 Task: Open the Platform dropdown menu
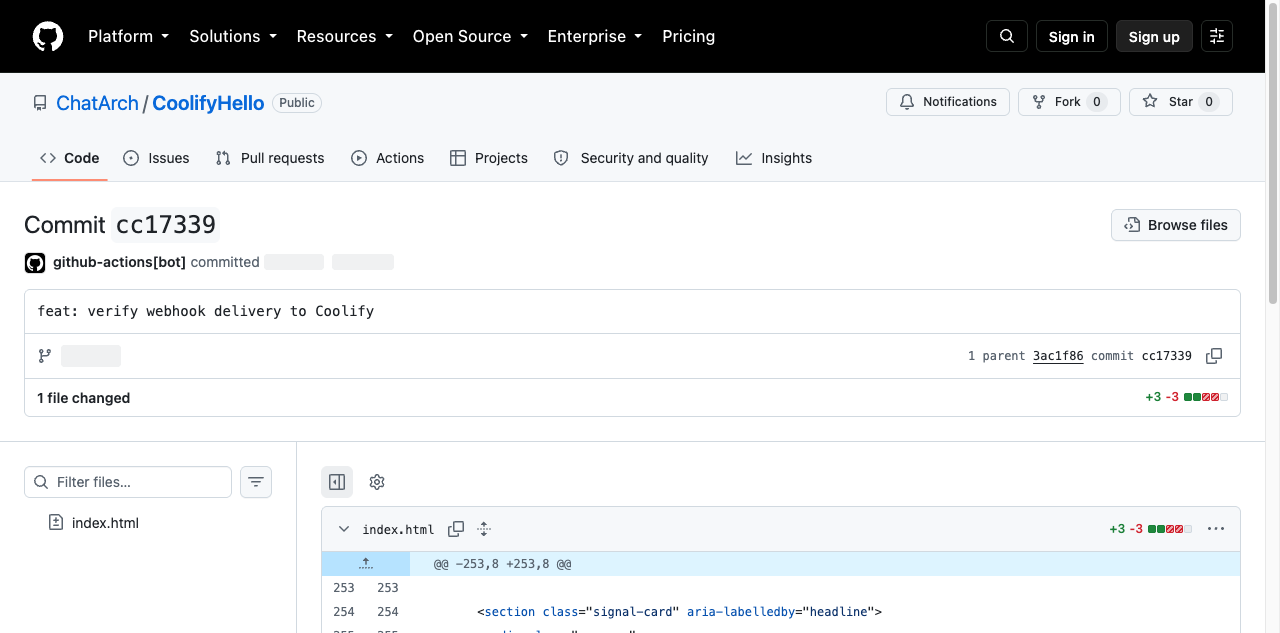(128, 36)
